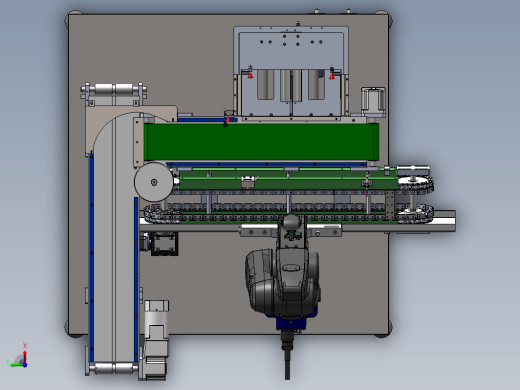Screen dimensions: 520x390
Task: Select the left red cone inside the upper housing
Action: coord(250,74)
